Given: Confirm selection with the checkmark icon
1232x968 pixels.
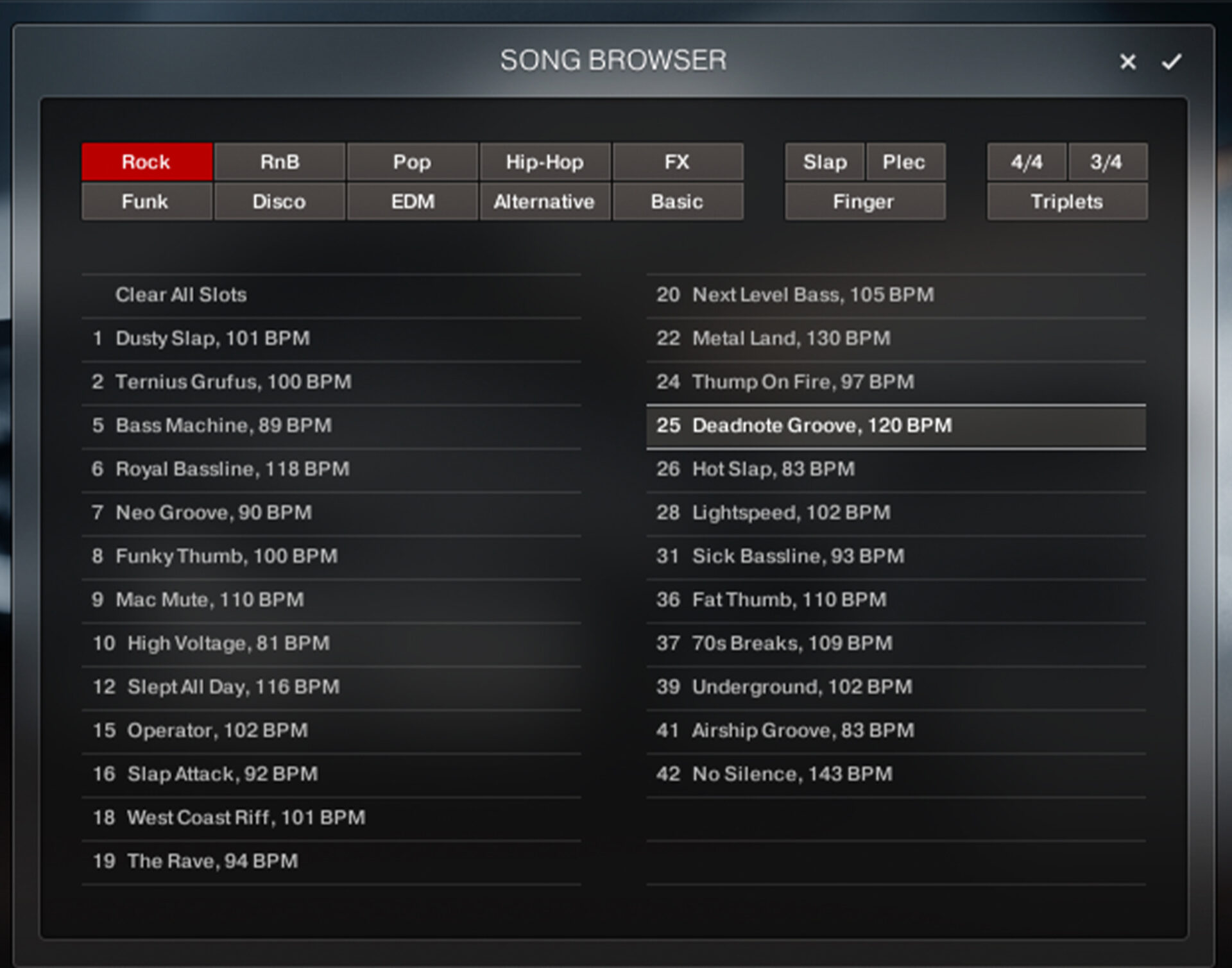Looking at the screenshot, I should pyautogui.click(x=1171, y=62).
